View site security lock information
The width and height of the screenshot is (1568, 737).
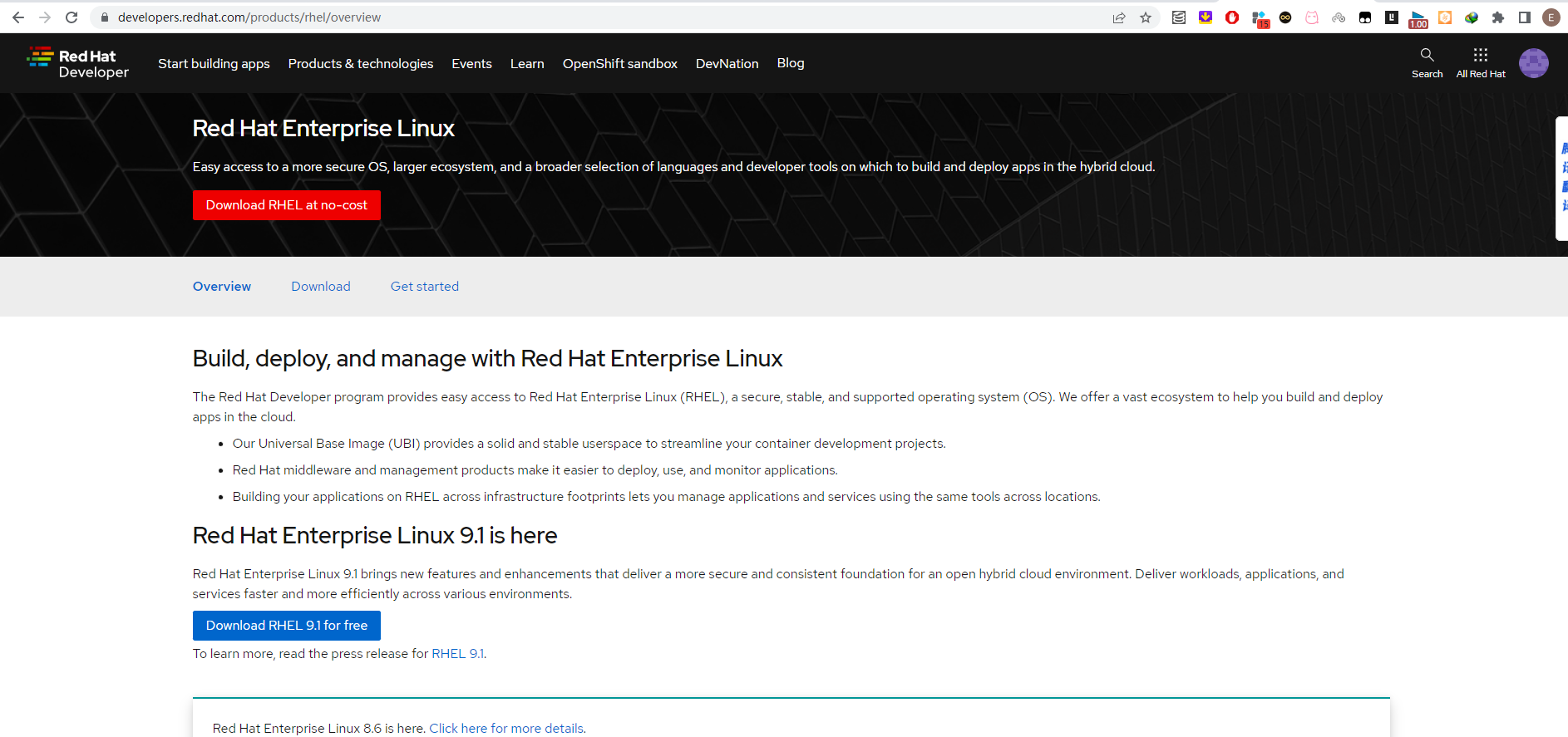105,17
